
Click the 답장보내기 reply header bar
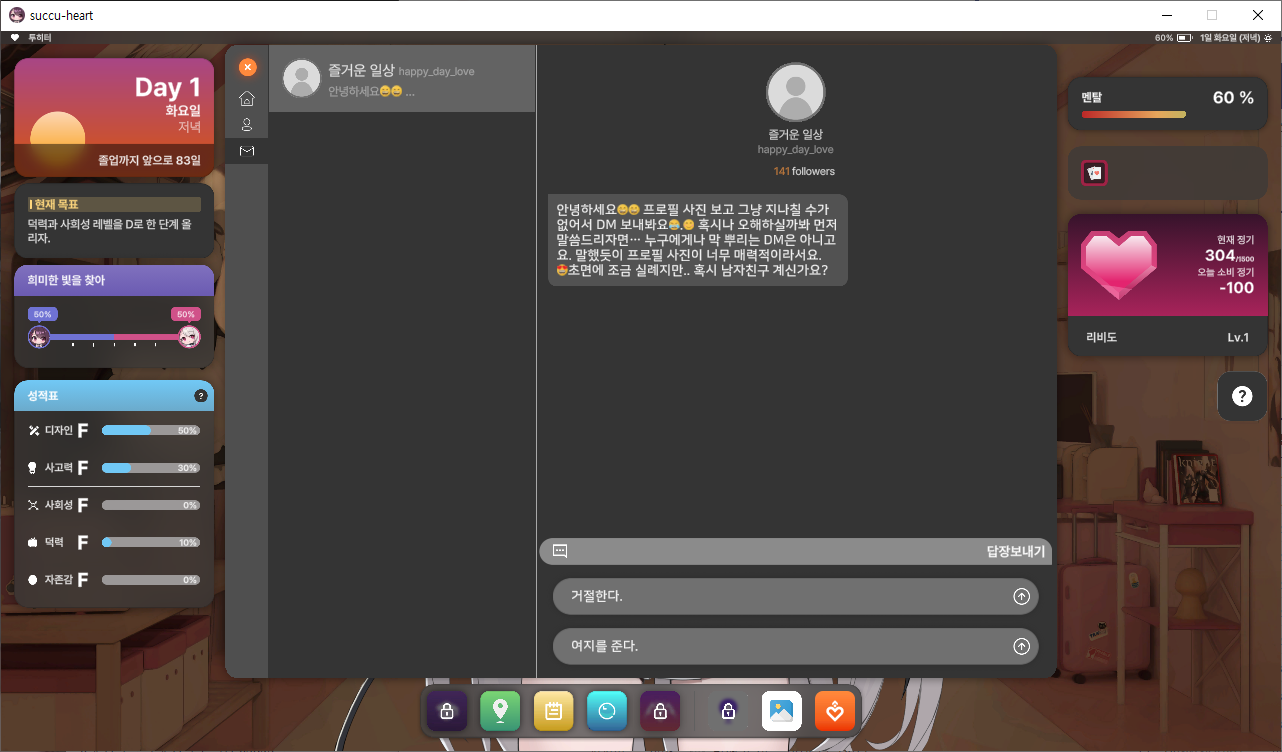pyautogui.click(x=795, y=551)
